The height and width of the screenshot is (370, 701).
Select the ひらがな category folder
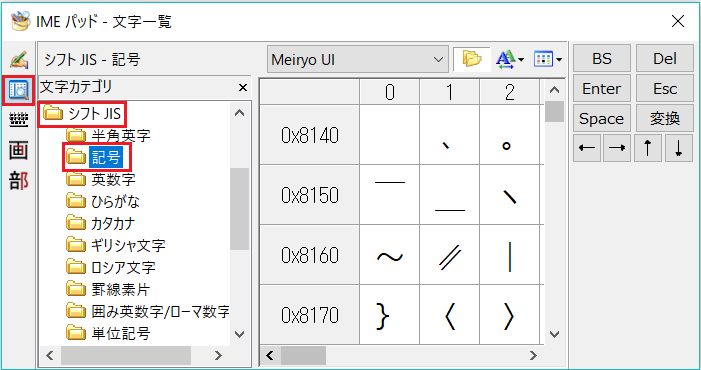click(x=103, y=201)
